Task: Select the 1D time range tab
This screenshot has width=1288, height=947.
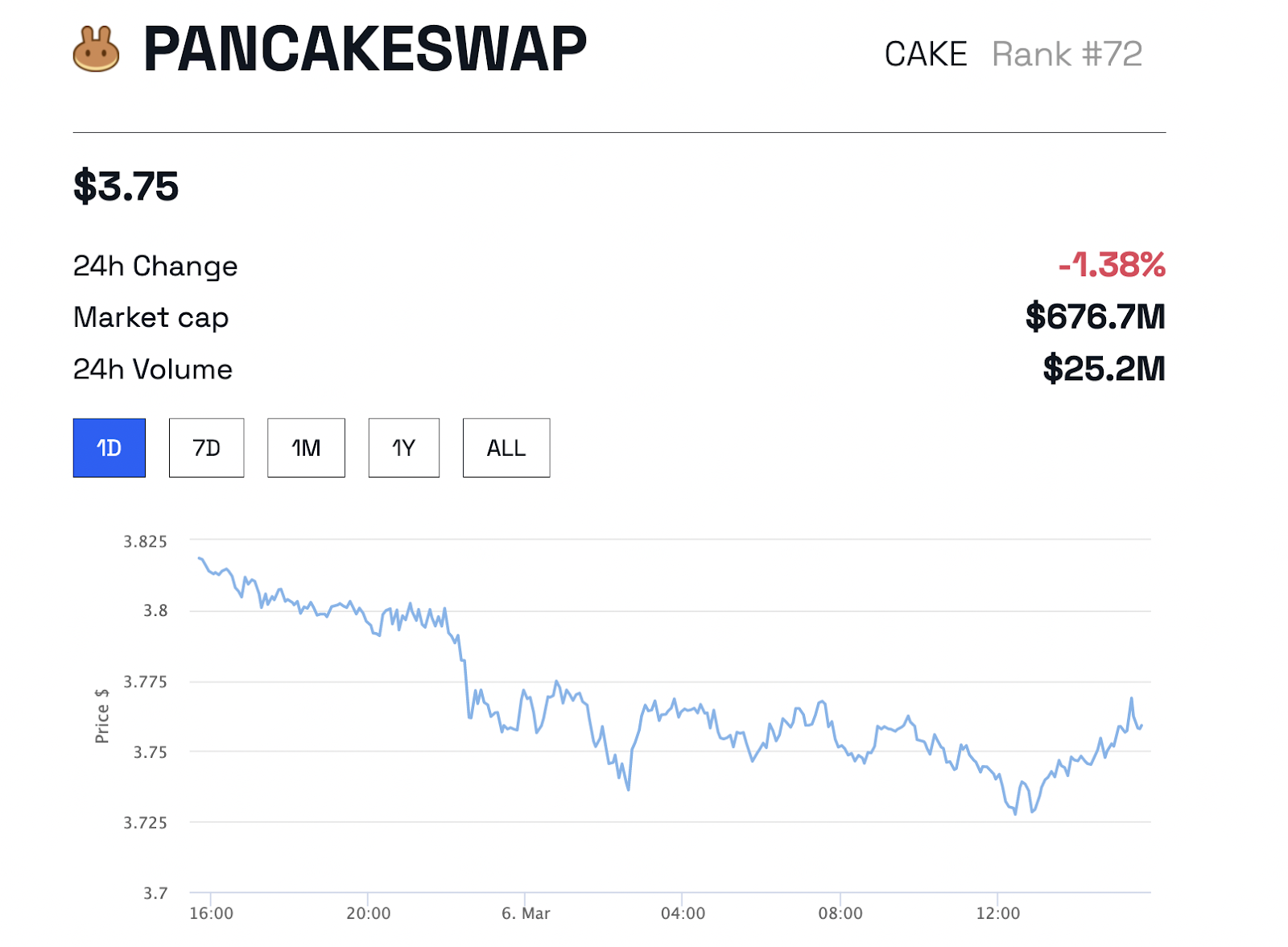Action: pyautogui.click(x=109, y=448)
